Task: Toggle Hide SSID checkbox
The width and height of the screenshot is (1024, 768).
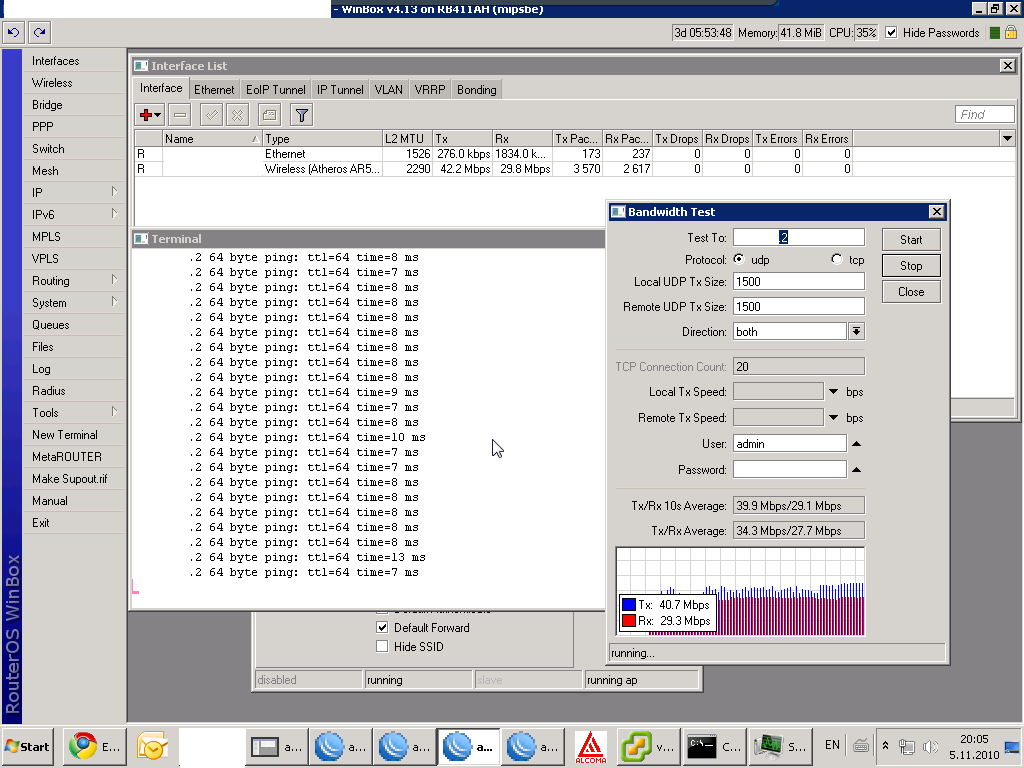Action: click(x=382, y=647)
